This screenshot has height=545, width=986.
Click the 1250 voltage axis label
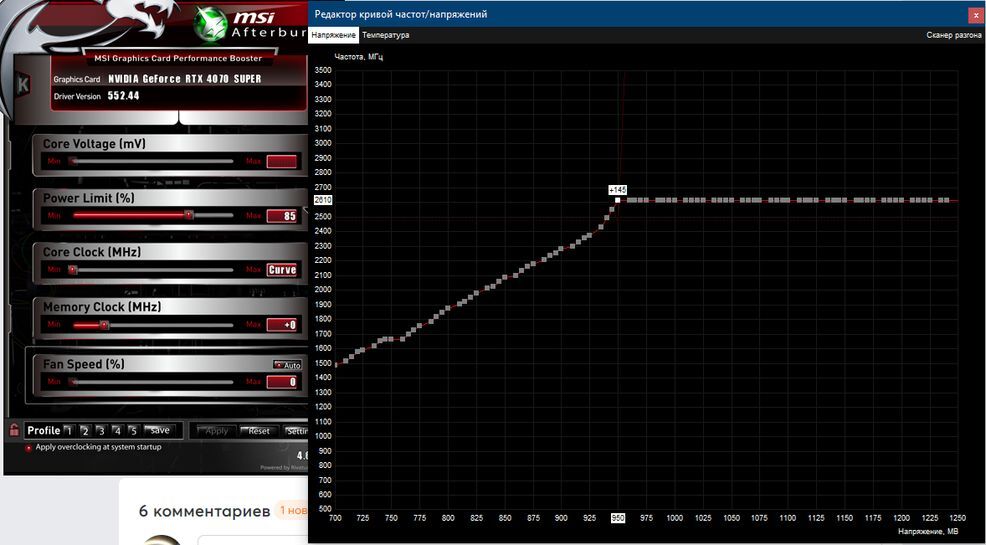pos(958,519)
